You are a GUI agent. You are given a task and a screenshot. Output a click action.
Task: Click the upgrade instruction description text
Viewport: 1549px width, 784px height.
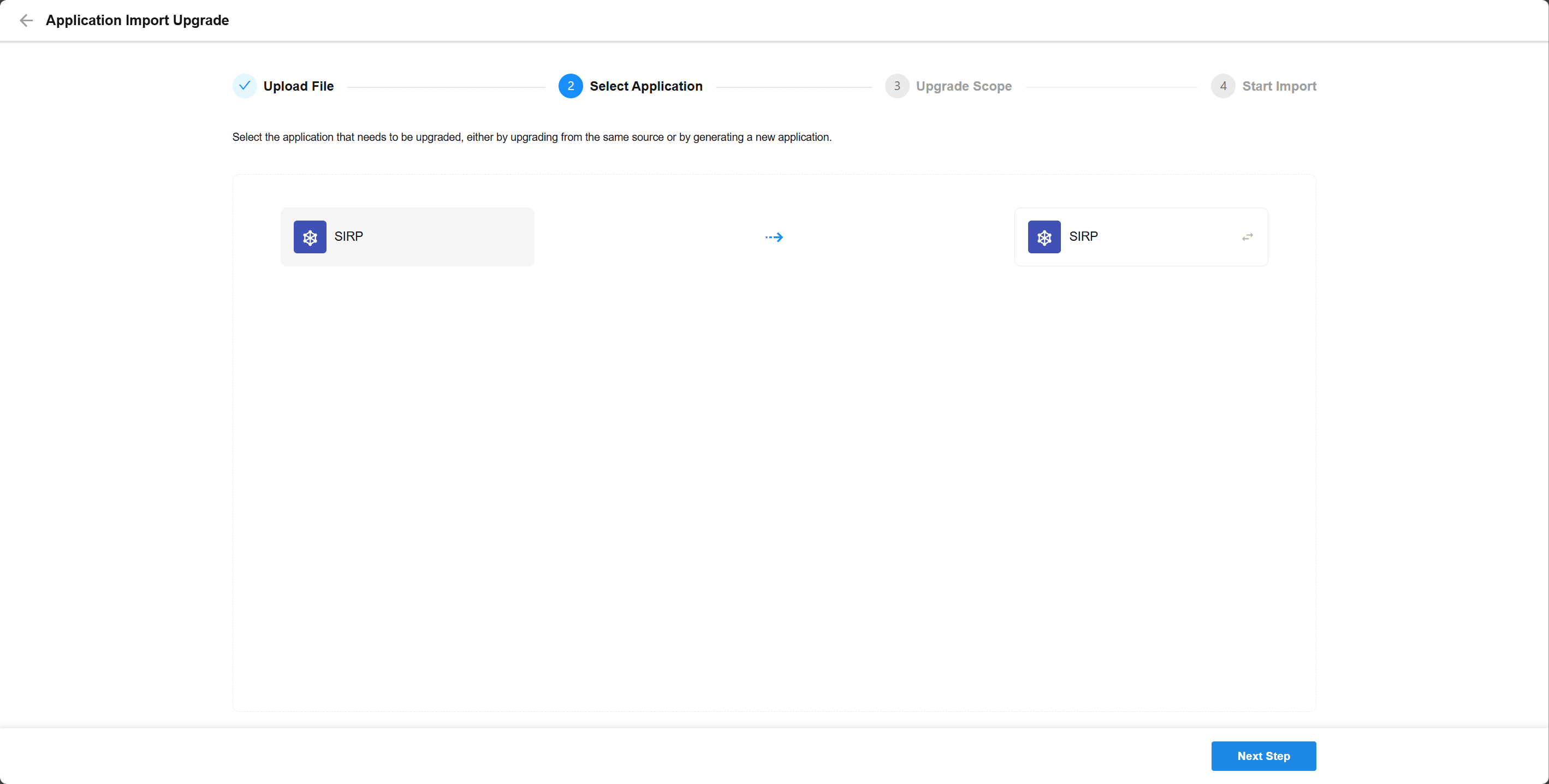point(532,137)
